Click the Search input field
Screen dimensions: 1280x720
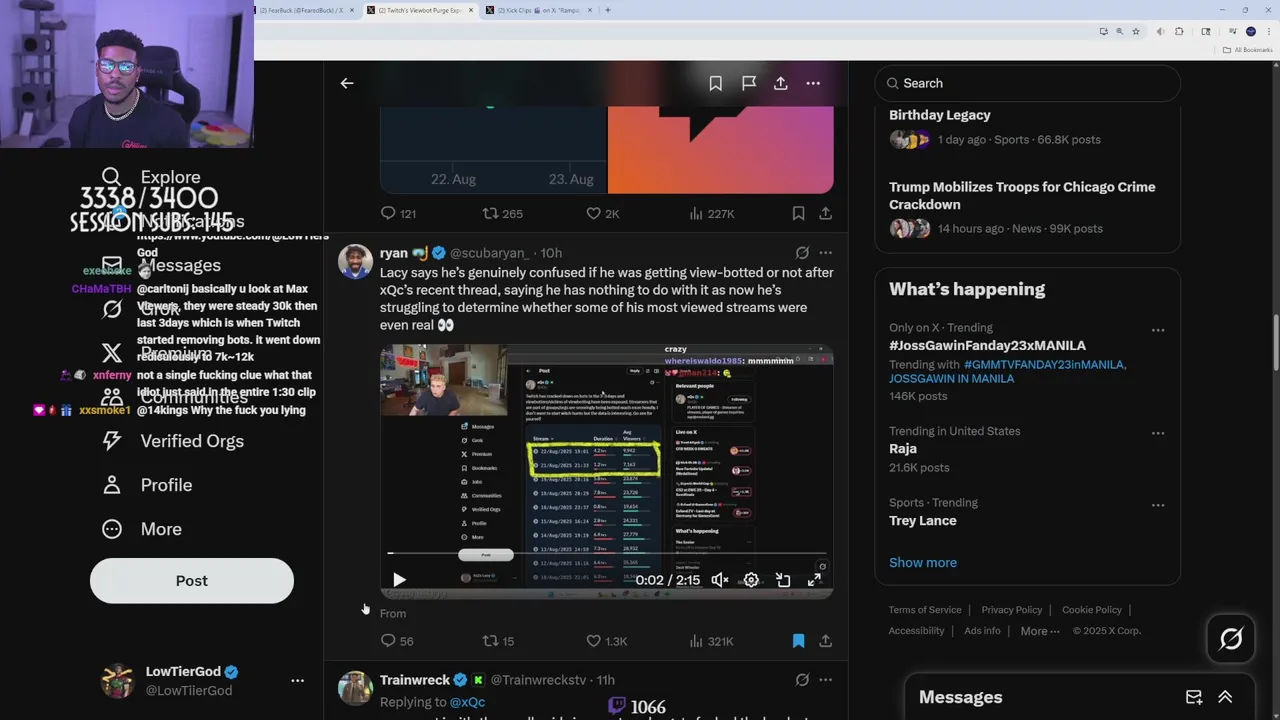(x=1028, y=83)
